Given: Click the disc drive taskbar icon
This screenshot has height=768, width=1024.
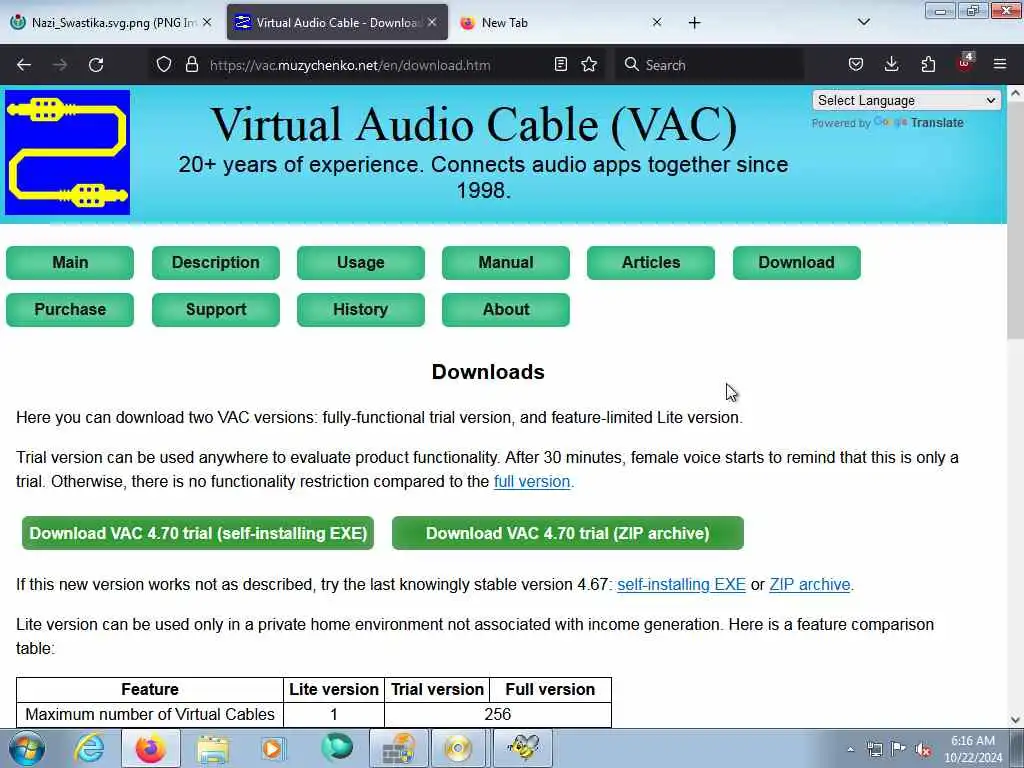Looking at the screenshot, I should (x=458, y=748).
